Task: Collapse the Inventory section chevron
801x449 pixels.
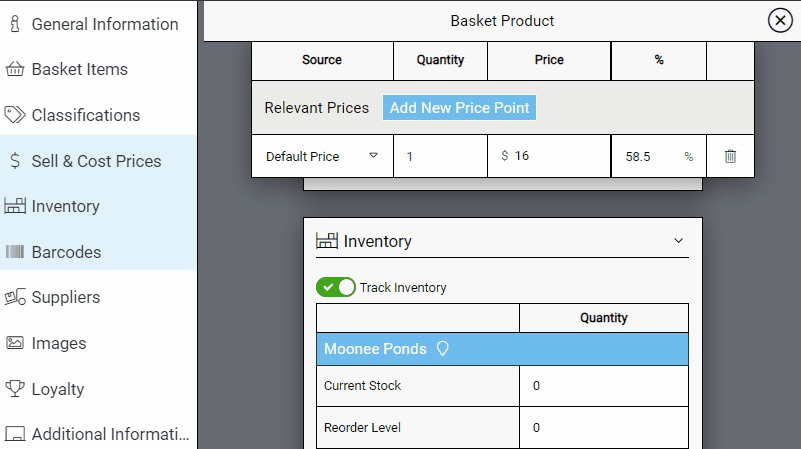Action: tap(678, 241)
